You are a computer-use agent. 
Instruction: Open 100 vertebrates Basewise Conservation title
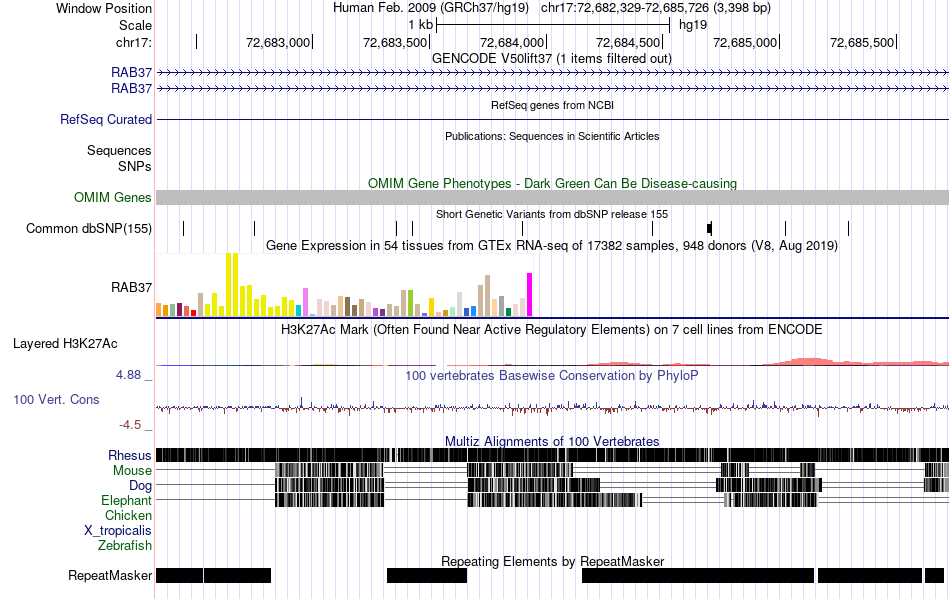click(x=552, y=376)
